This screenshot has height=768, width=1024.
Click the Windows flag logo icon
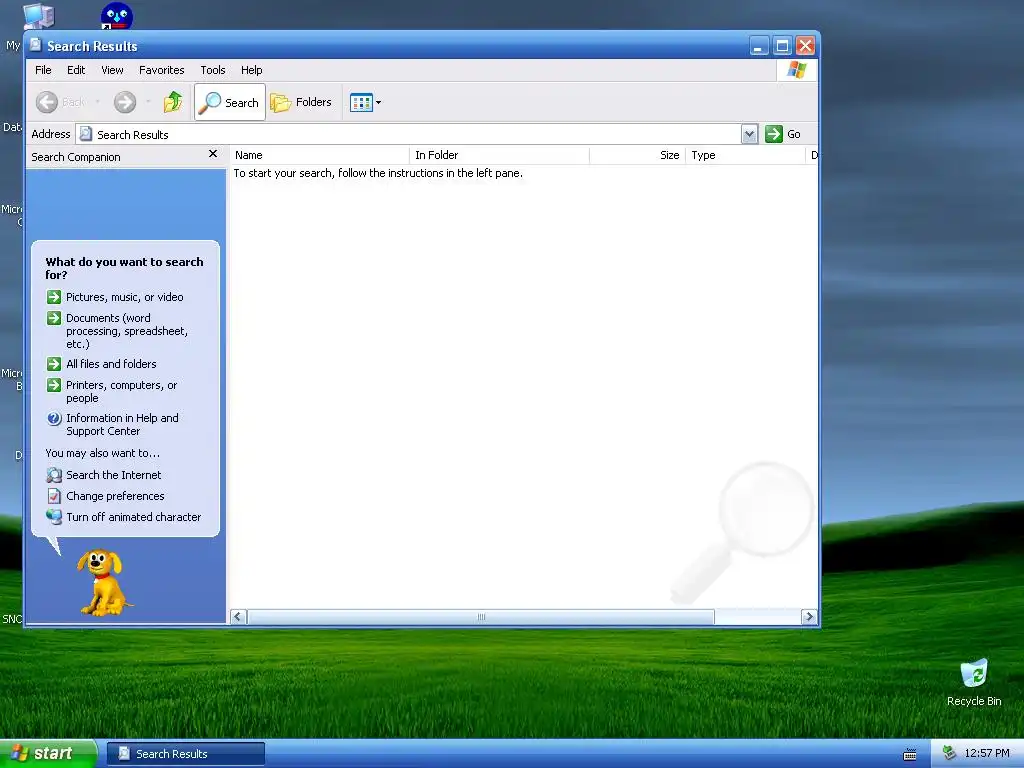(797, 69)
